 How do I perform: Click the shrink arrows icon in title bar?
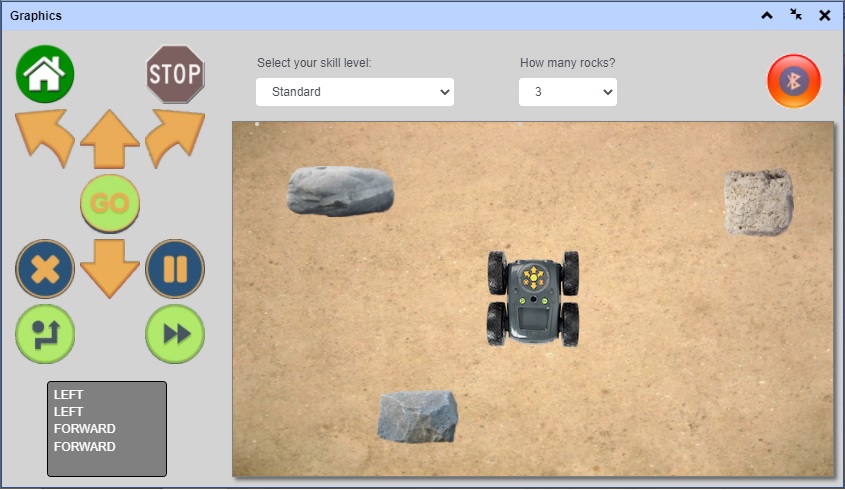[x=795, y=15]
